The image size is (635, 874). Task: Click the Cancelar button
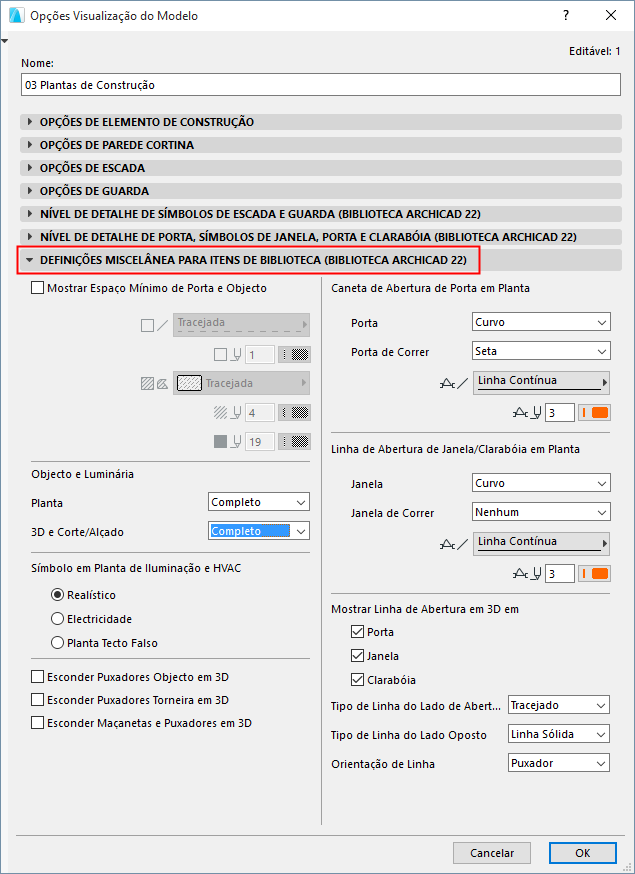[492, 853]
